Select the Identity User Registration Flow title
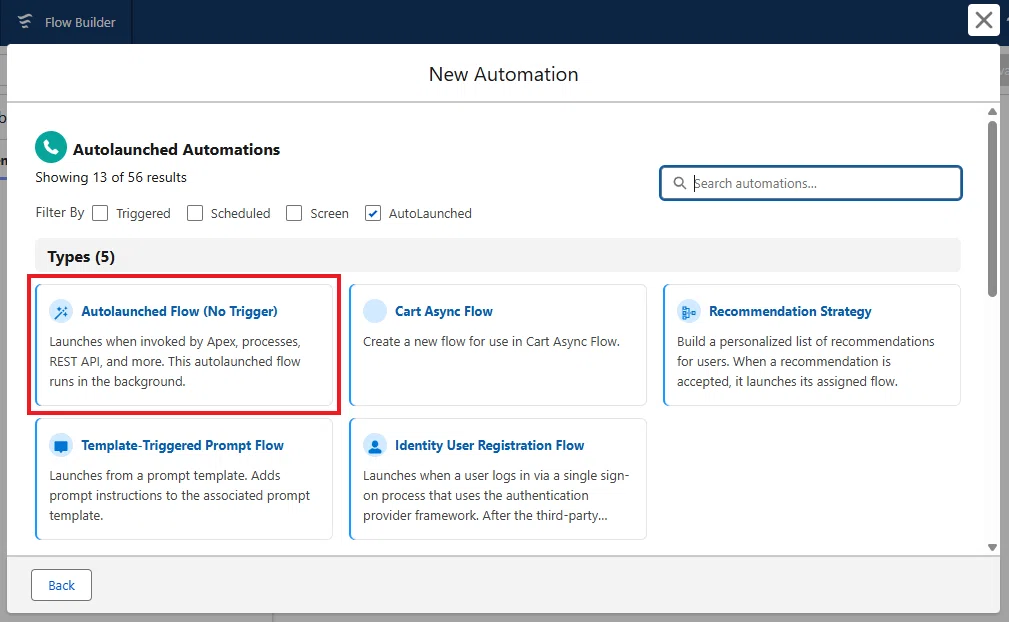Image resolution: width=1009 pixels, height=622 pixels. (x=490, y=445)
